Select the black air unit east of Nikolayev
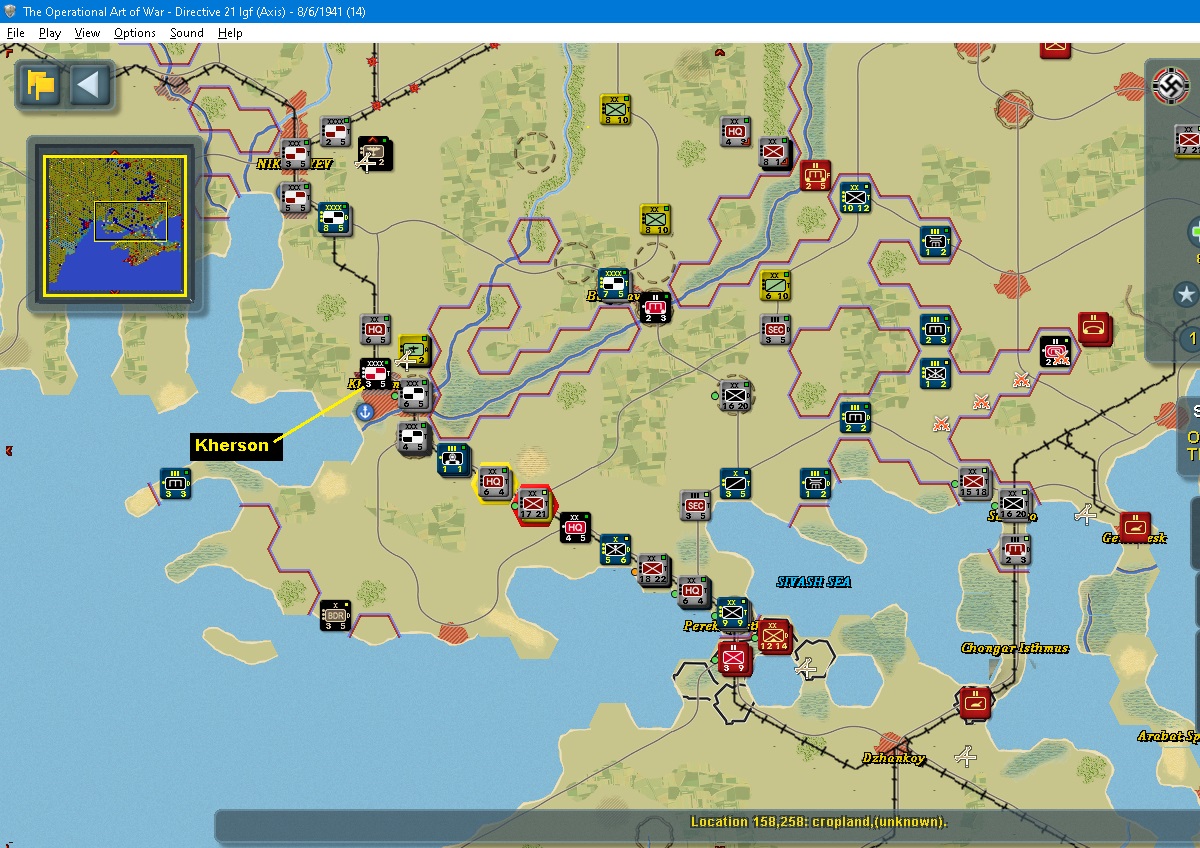The image size is (1200, 848). [375, 153]
